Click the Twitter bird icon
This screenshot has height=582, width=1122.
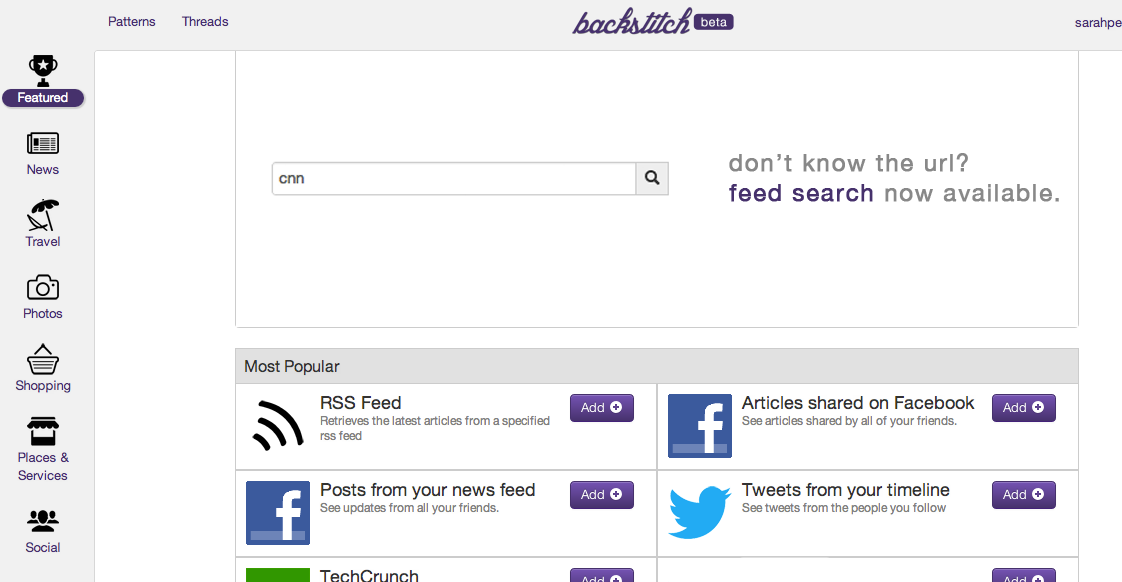coord(699,512)
